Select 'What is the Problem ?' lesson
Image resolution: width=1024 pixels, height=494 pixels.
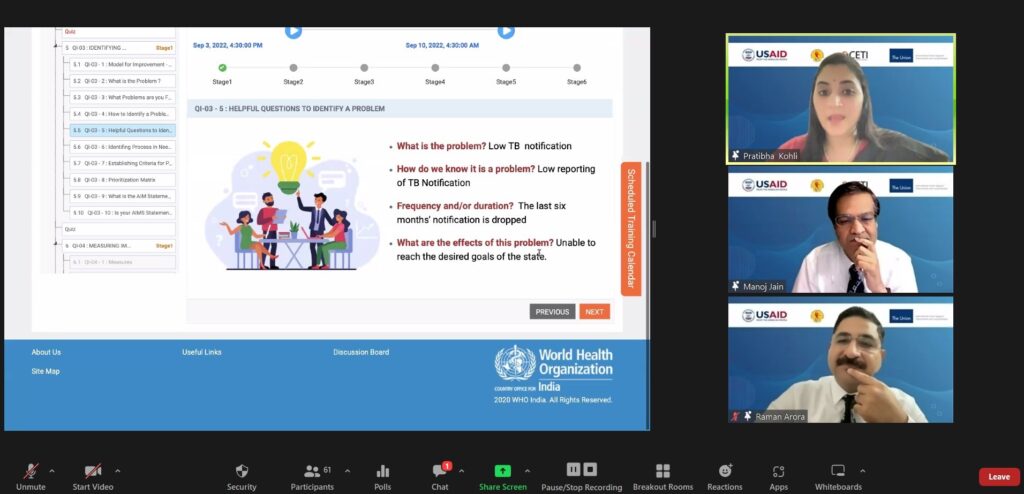point(123,81)
